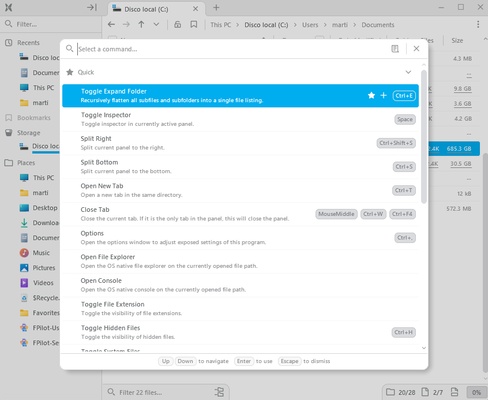Close the command palette with X icon
The image size is (488, 400).
coord(416,49)
